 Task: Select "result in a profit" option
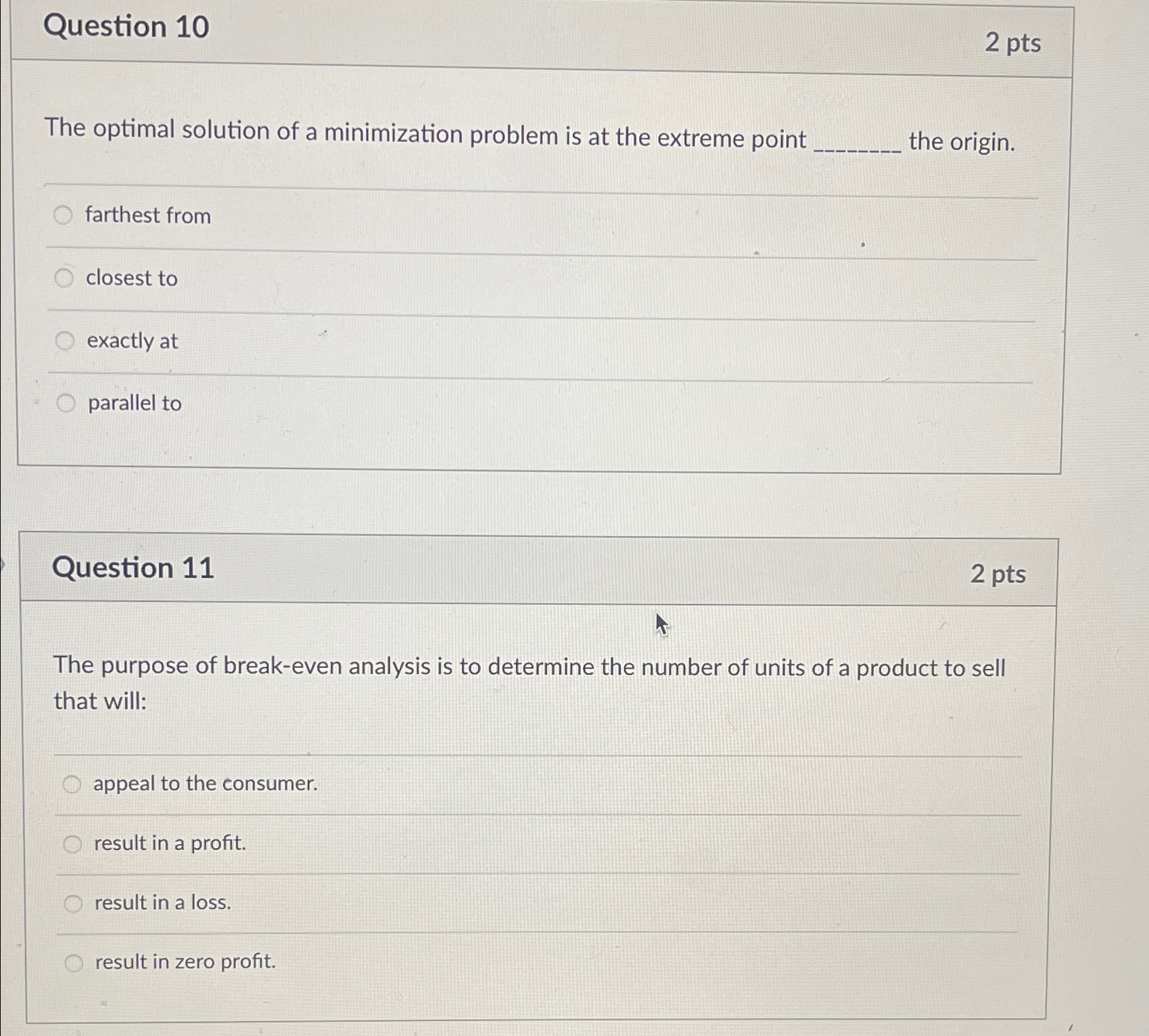(x=72, y=843)
